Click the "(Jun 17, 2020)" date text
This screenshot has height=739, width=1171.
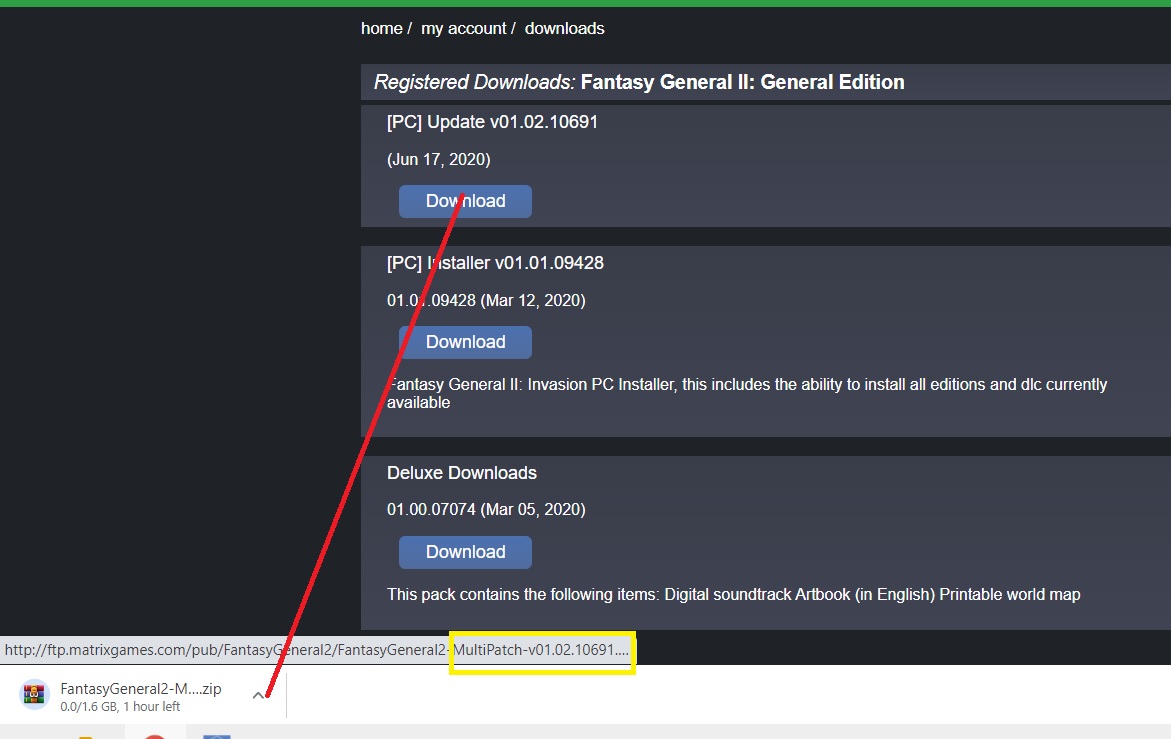click(x=438, y=159)
